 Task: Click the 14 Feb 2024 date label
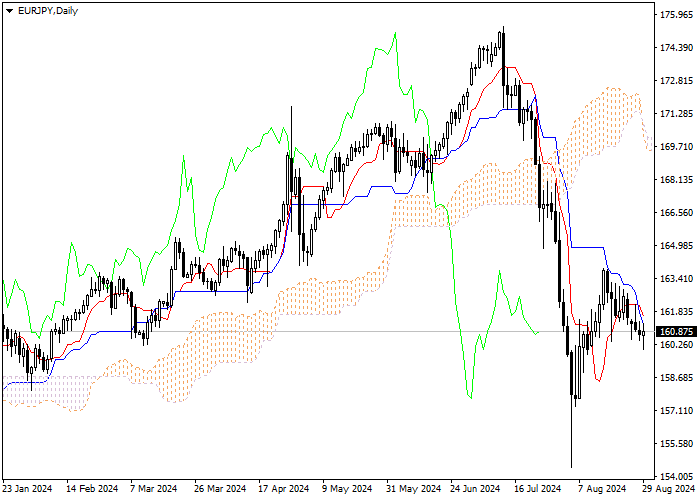92,489
